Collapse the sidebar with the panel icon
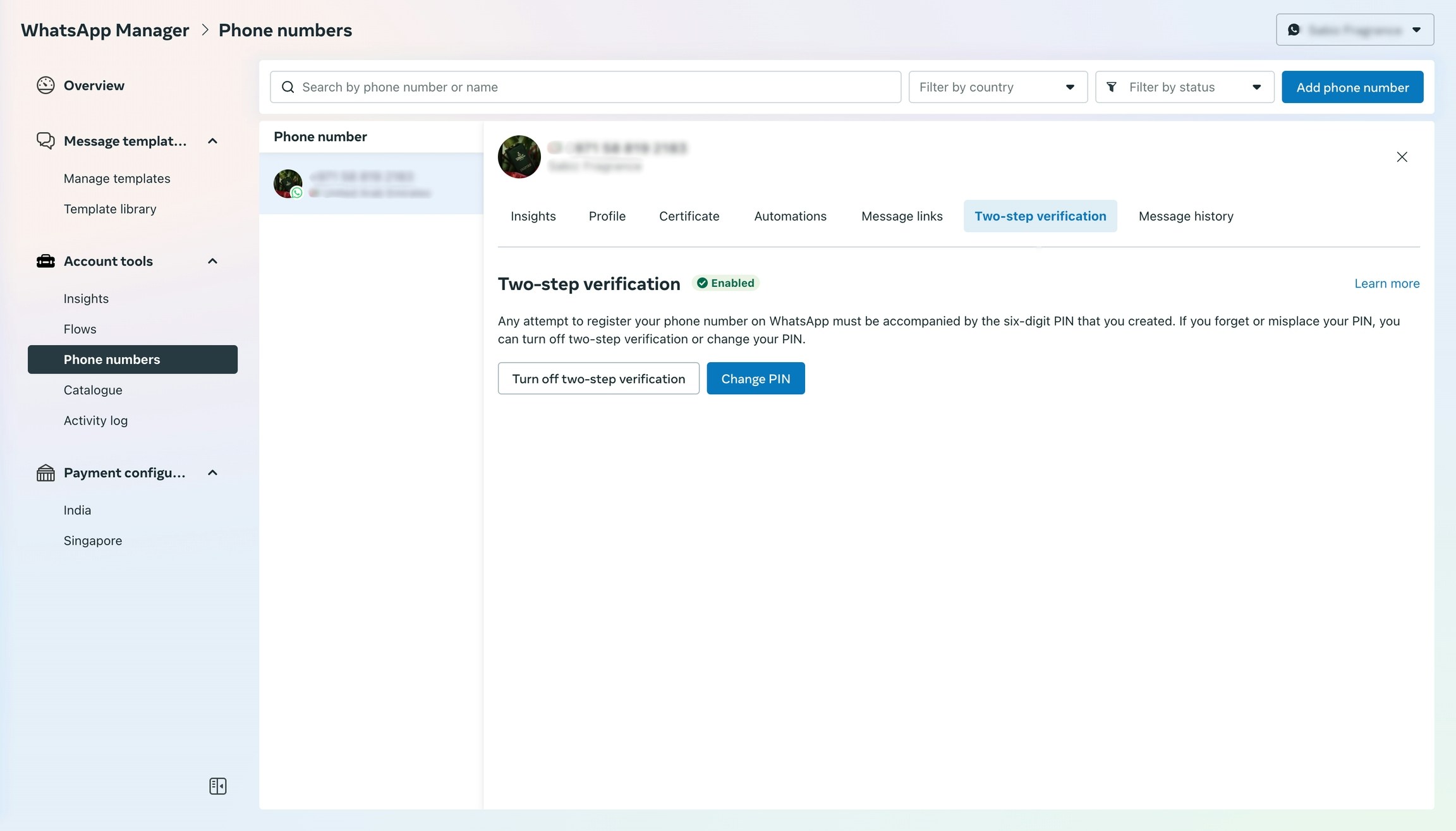Viewport: 1456px width, 831px height. pyautogui.click(x=217, y=786)
